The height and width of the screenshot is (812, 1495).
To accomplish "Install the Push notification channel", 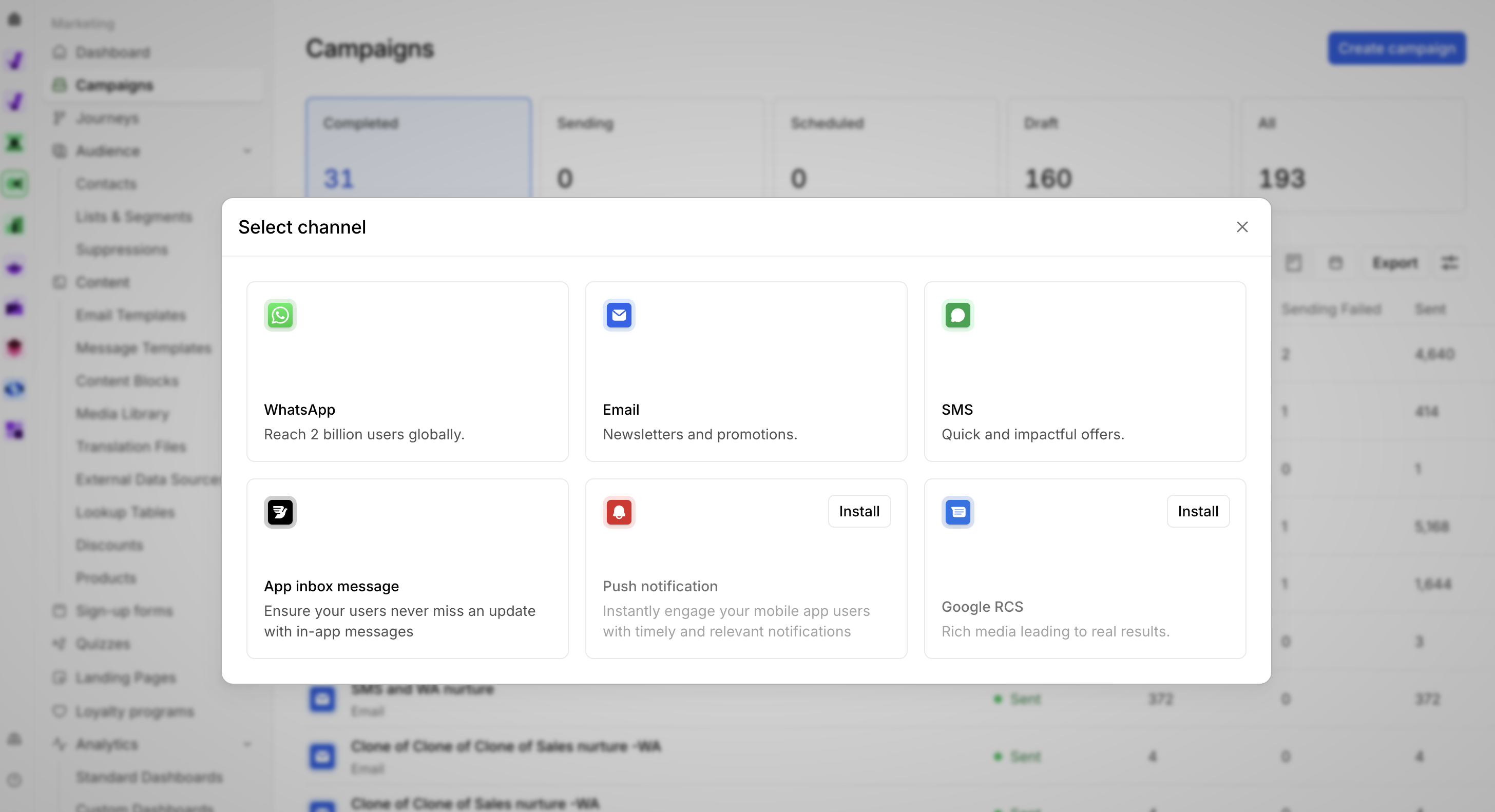I will pyautogui.click(x=859, y=511).
